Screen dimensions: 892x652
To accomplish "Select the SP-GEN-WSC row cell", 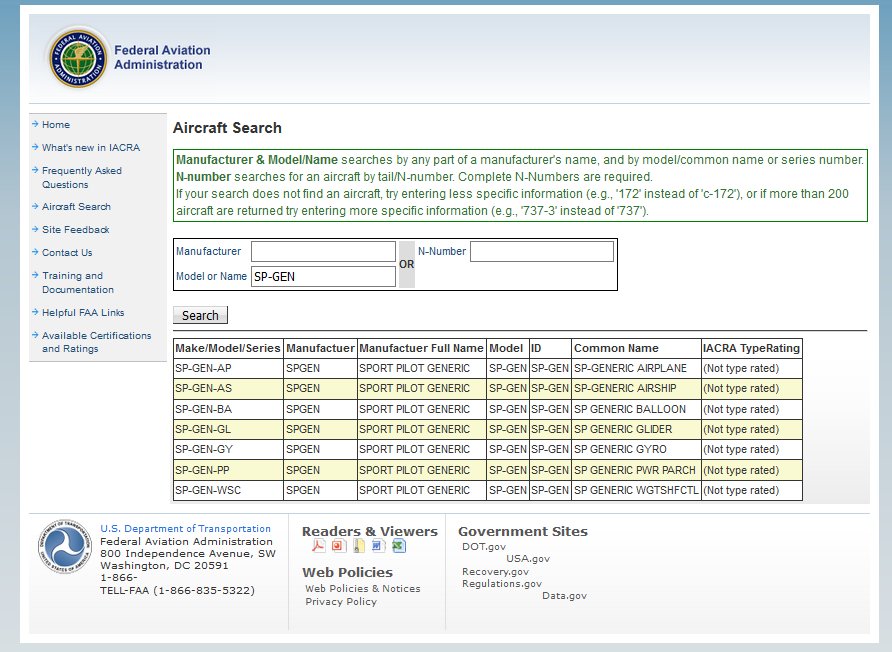I will coord(228,490).
